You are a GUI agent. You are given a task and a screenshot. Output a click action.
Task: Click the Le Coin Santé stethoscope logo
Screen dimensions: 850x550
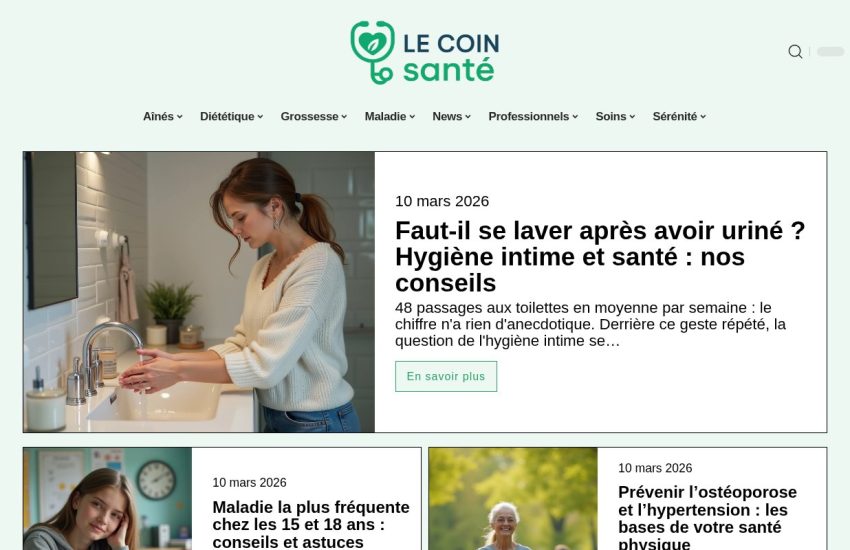[372, 53]
